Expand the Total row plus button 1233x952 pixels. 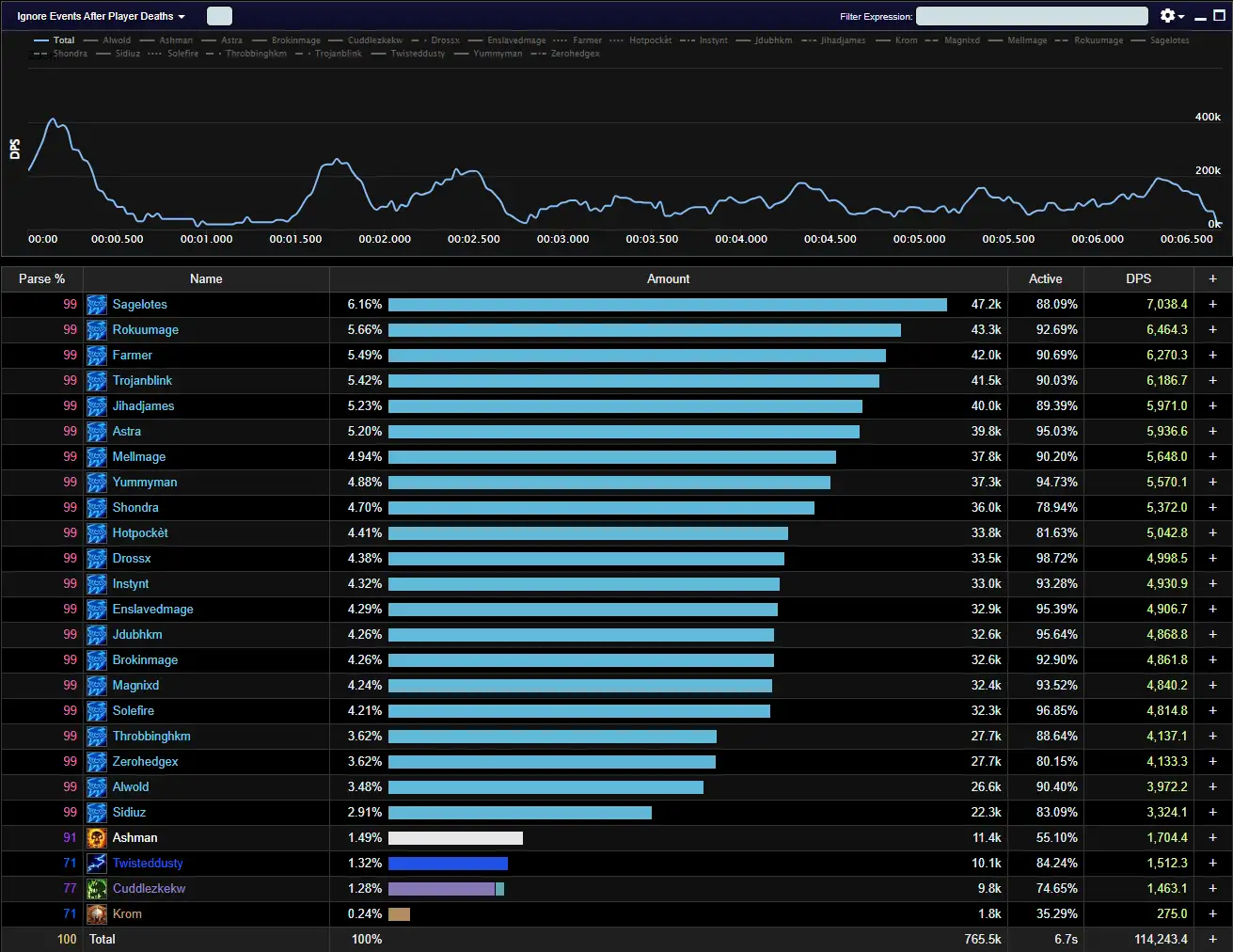(1212, 940)
